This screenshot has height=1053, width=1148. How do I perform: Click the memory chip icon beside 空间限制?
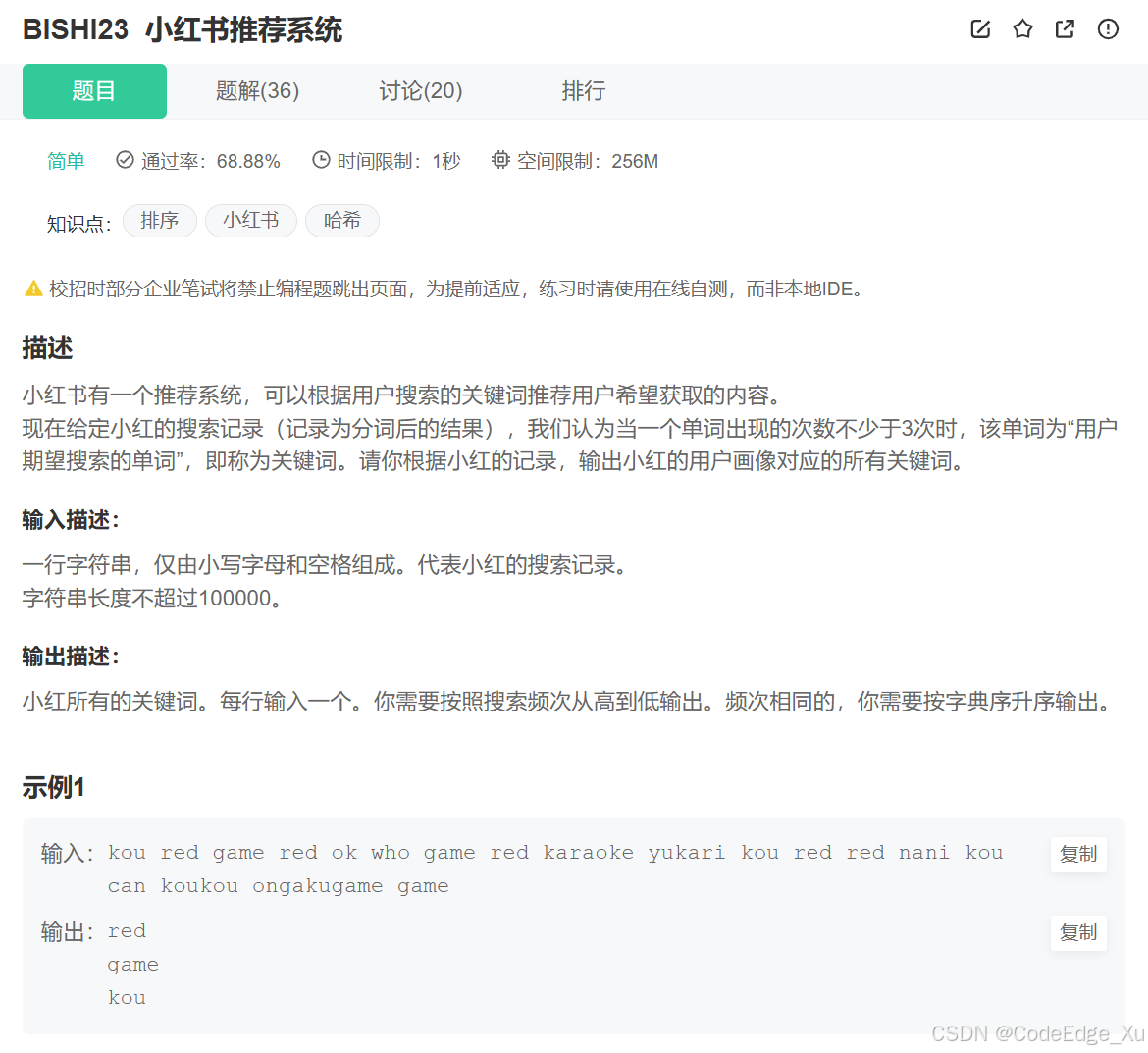[x=500, y=160]
